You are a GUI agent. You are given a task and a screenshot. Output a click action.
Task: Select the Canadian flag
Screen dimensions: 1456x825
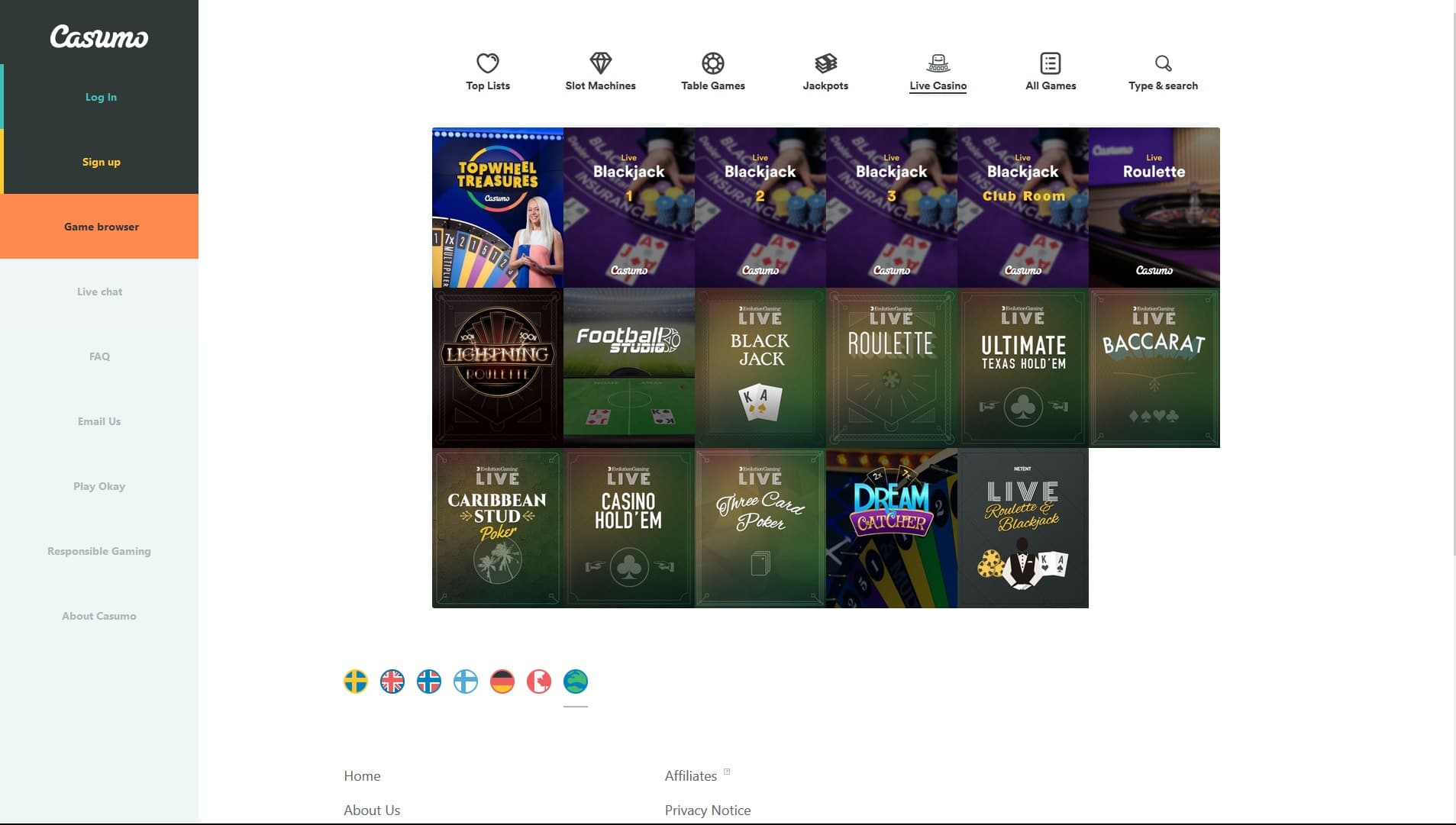(539, 682)
